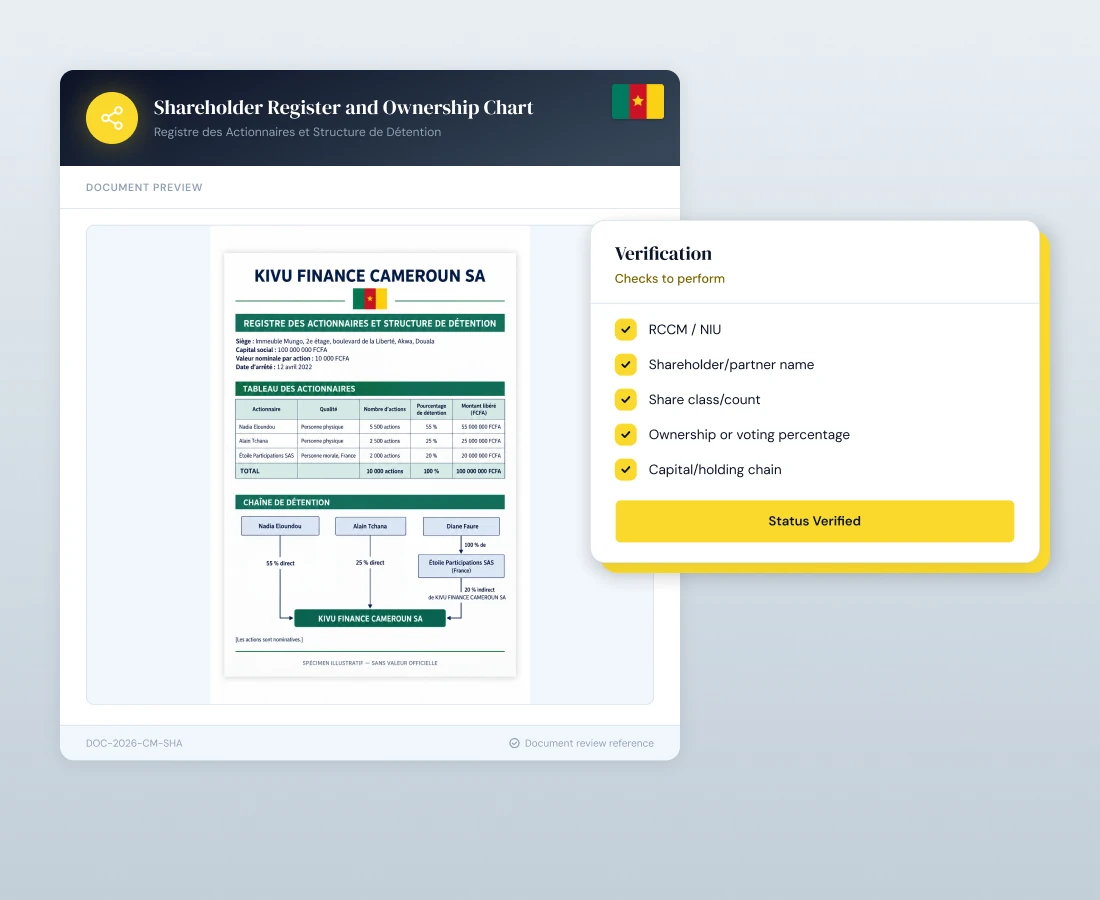
Task: Click the yellow share icon in header
Action: 112,118
